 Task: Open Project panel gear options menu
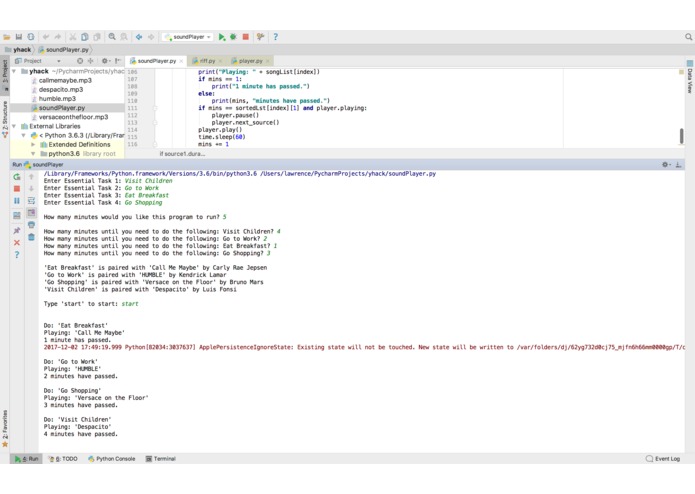(x=105, y=61)
